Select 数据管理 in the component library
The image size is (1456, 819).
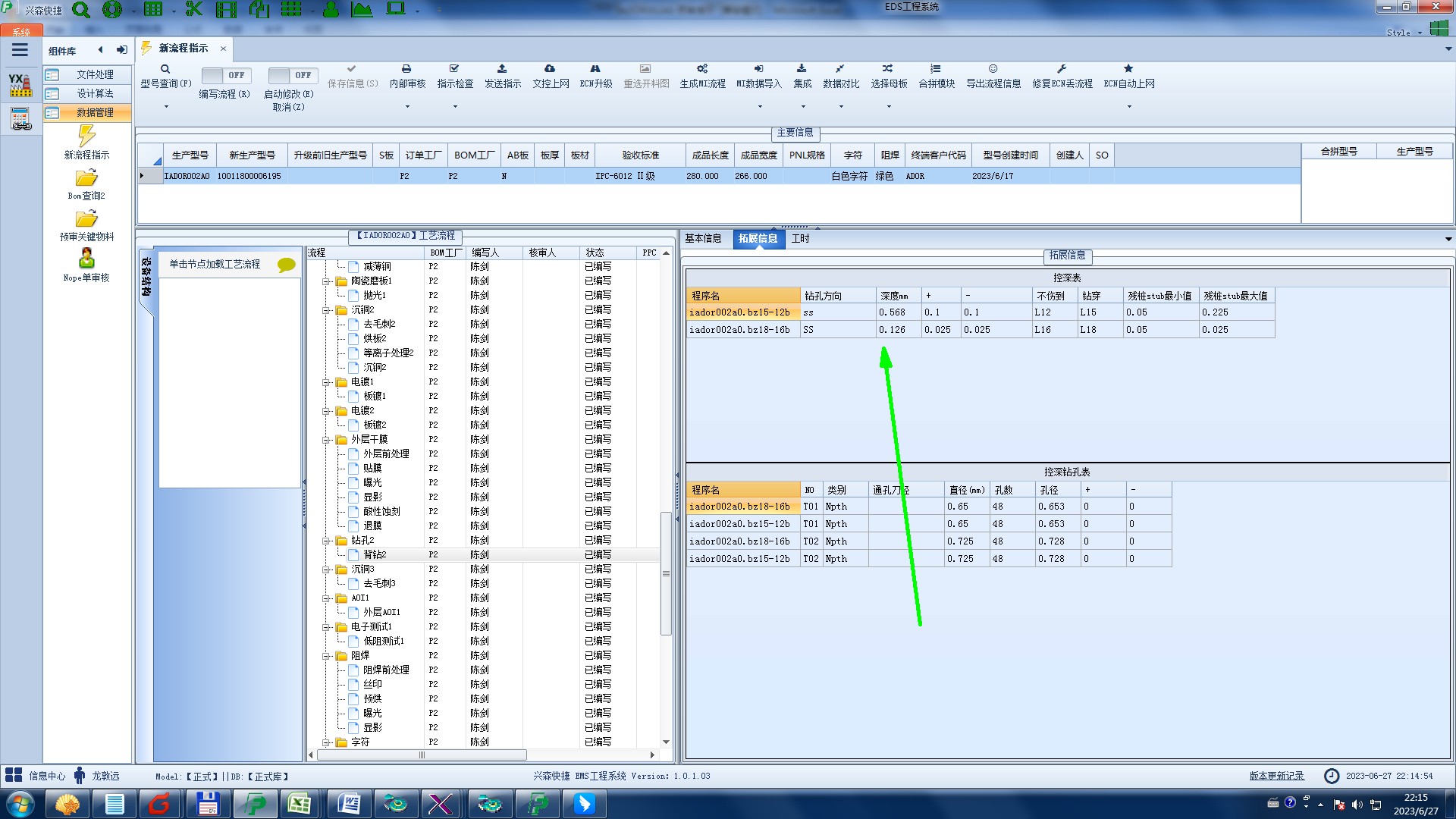(x=94, y=112)
